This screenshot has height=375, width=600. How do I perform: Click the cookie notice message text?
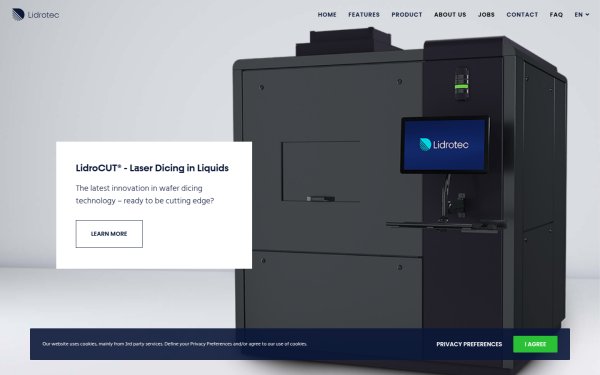174,344
